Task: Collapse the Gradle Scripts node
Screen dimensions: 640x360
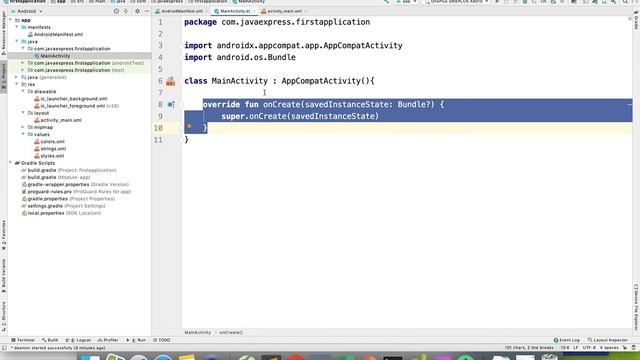Action: [11, 163]
